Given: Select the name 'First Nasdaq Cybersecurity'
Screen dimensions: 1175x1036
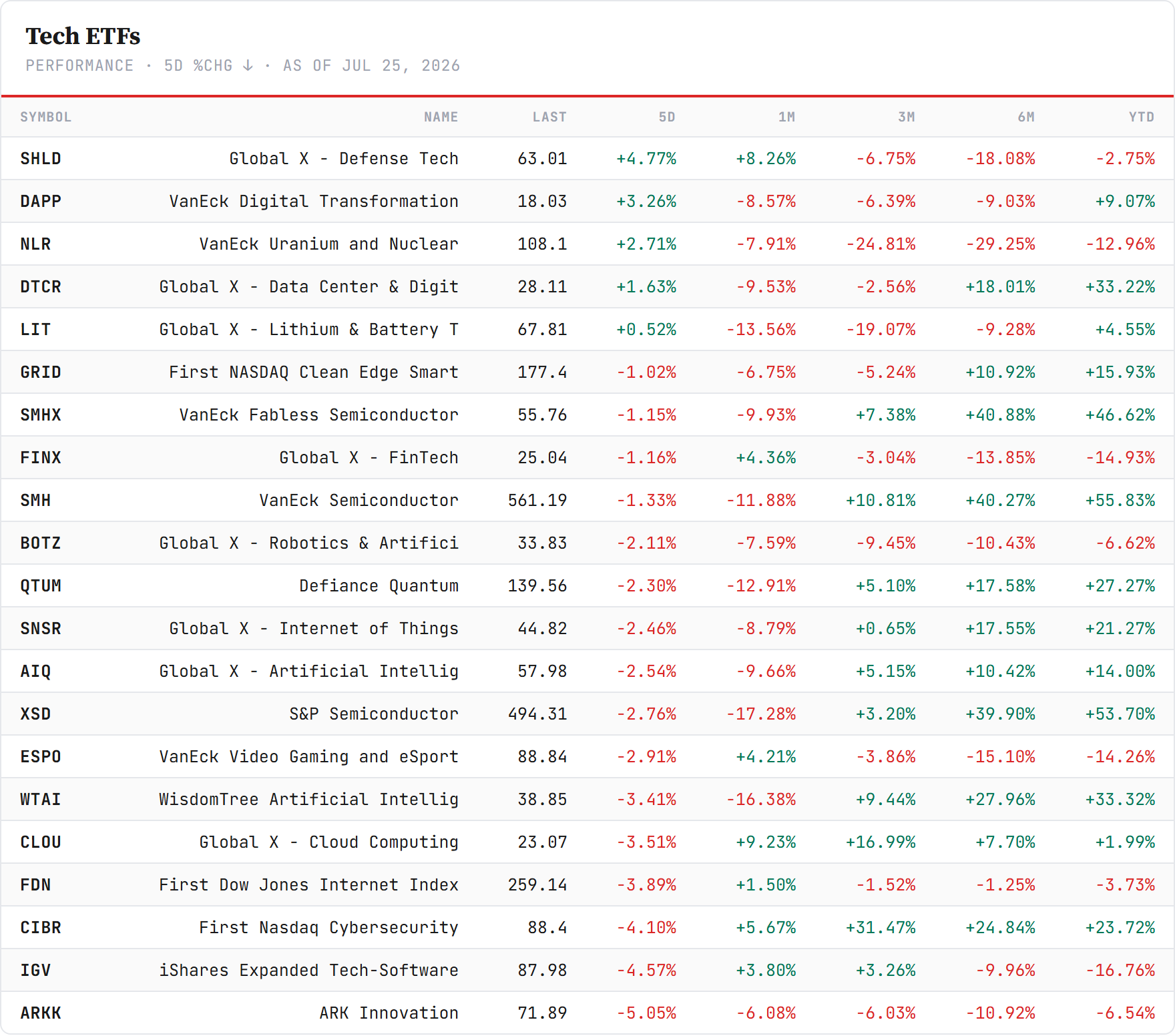Looking at the screenshot, I should [329, 928].
